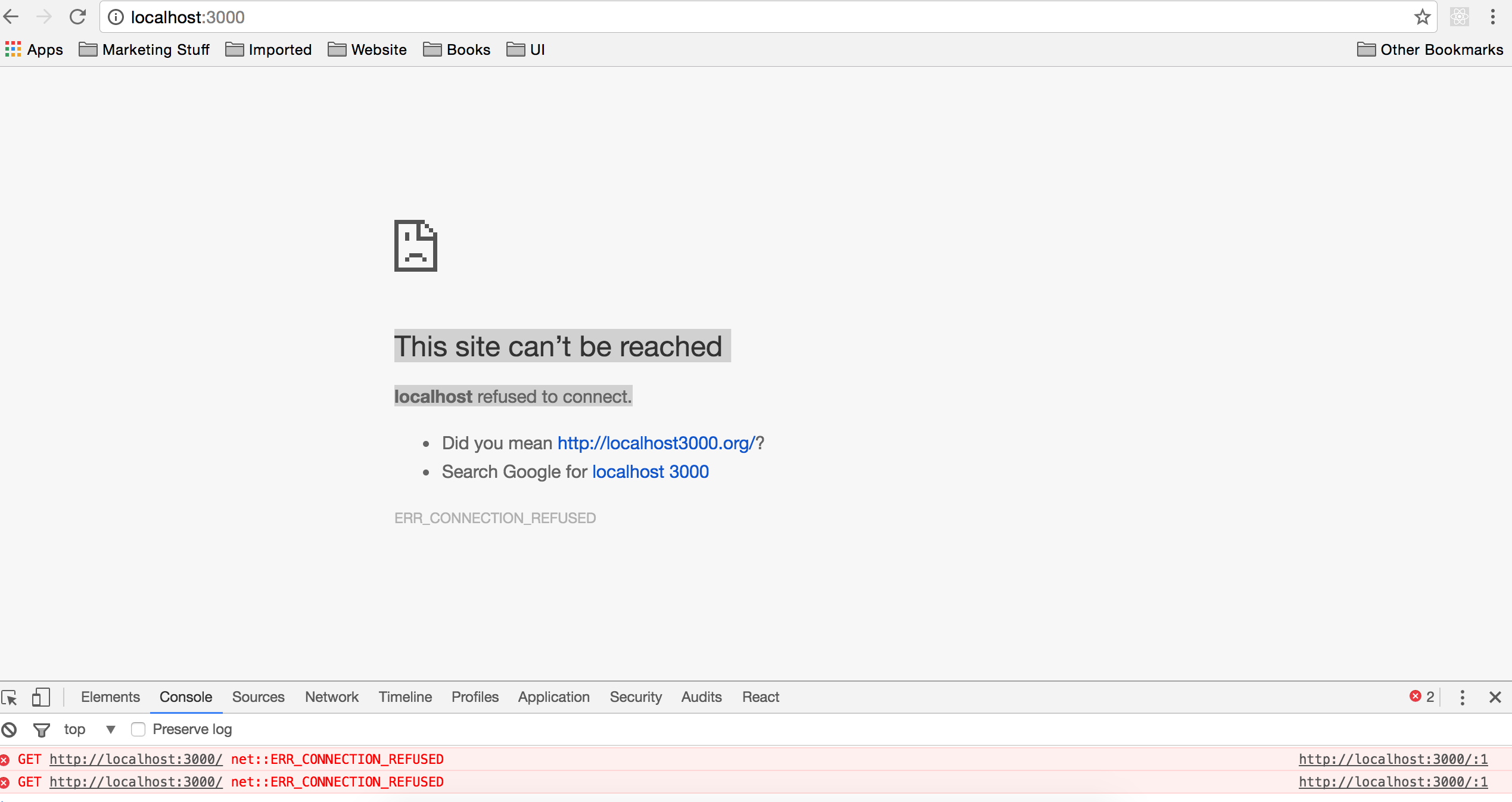Click the localhost 3000 Google search link
The height and width of the screenshot is (802, 1512).
coord(651,471)
